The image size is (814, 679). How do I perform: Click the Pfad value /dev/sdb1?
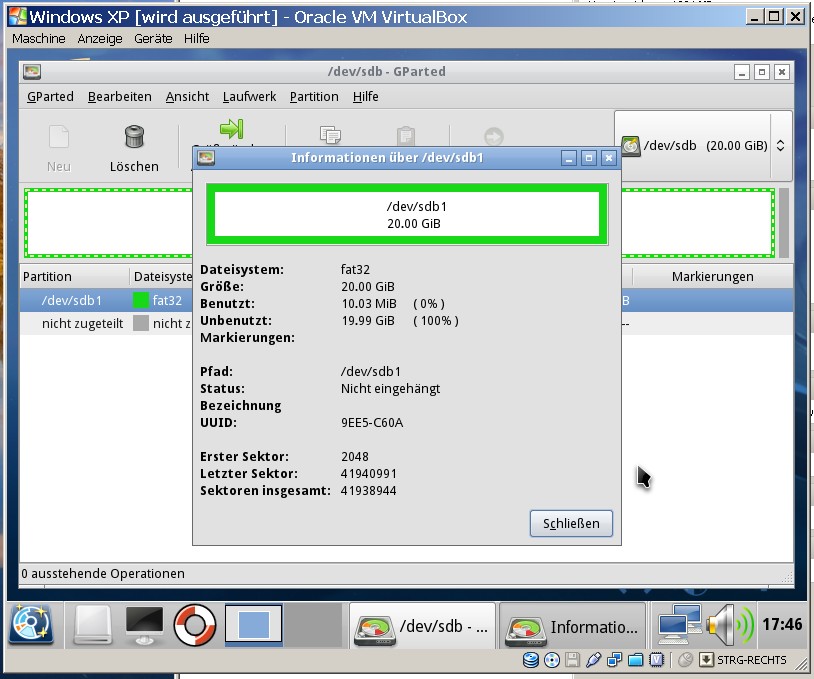coord(371,371)
